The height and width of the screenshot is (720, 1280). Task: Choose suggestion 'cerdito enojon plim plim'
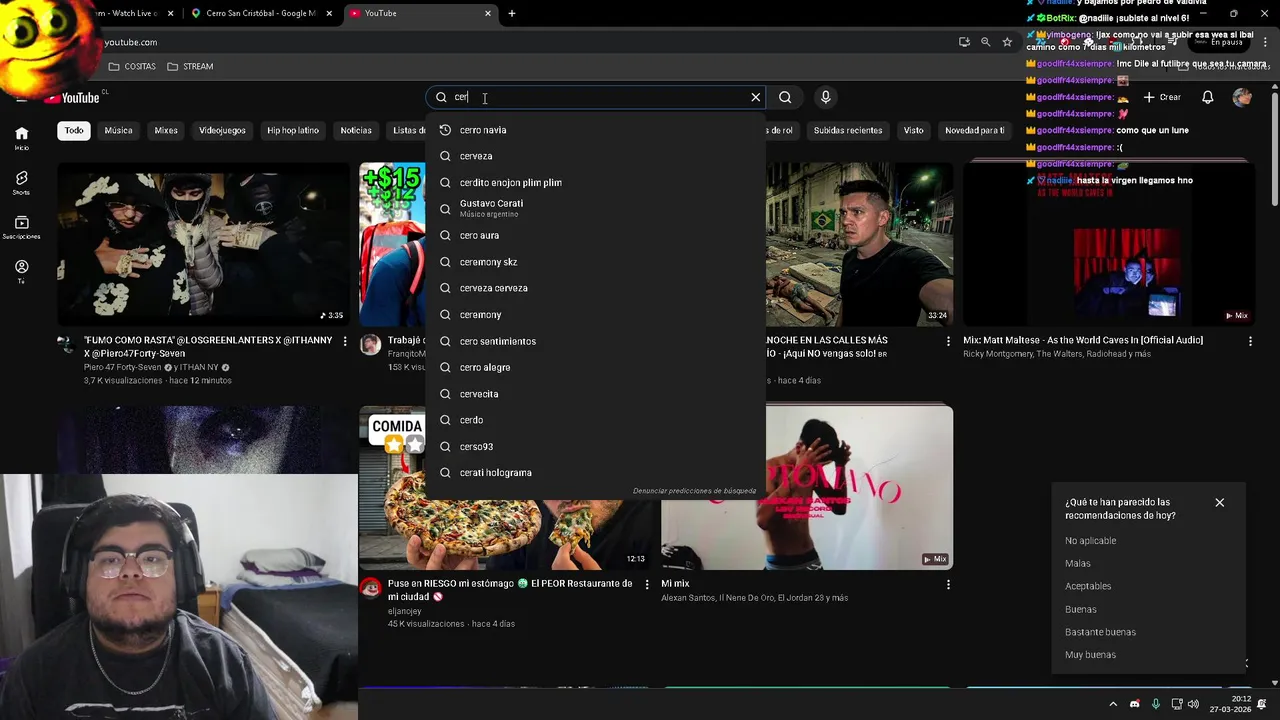tap(595, 183)
